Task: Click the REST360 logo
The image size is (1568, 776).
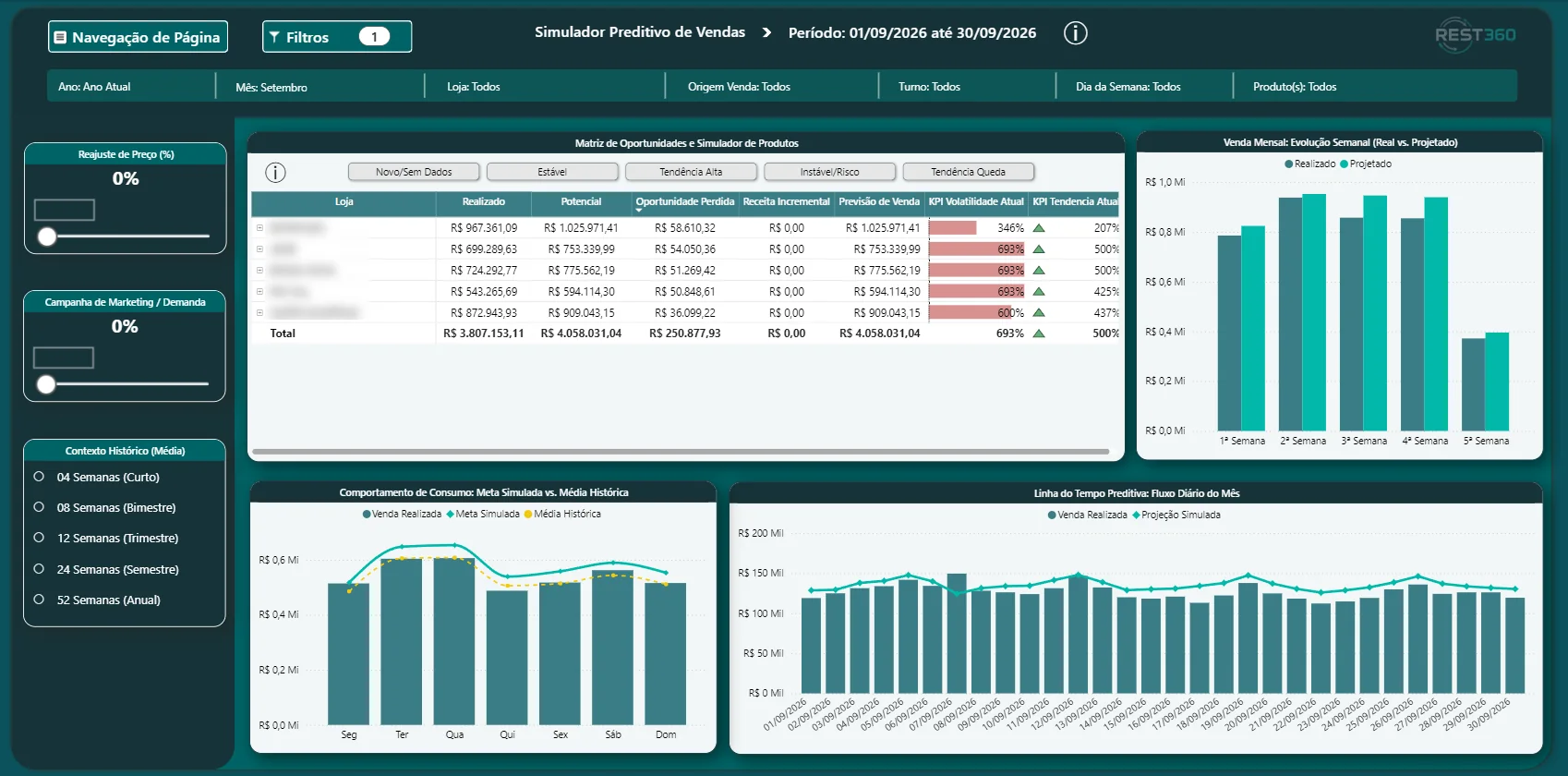Action: click(x=1475, y=35)
